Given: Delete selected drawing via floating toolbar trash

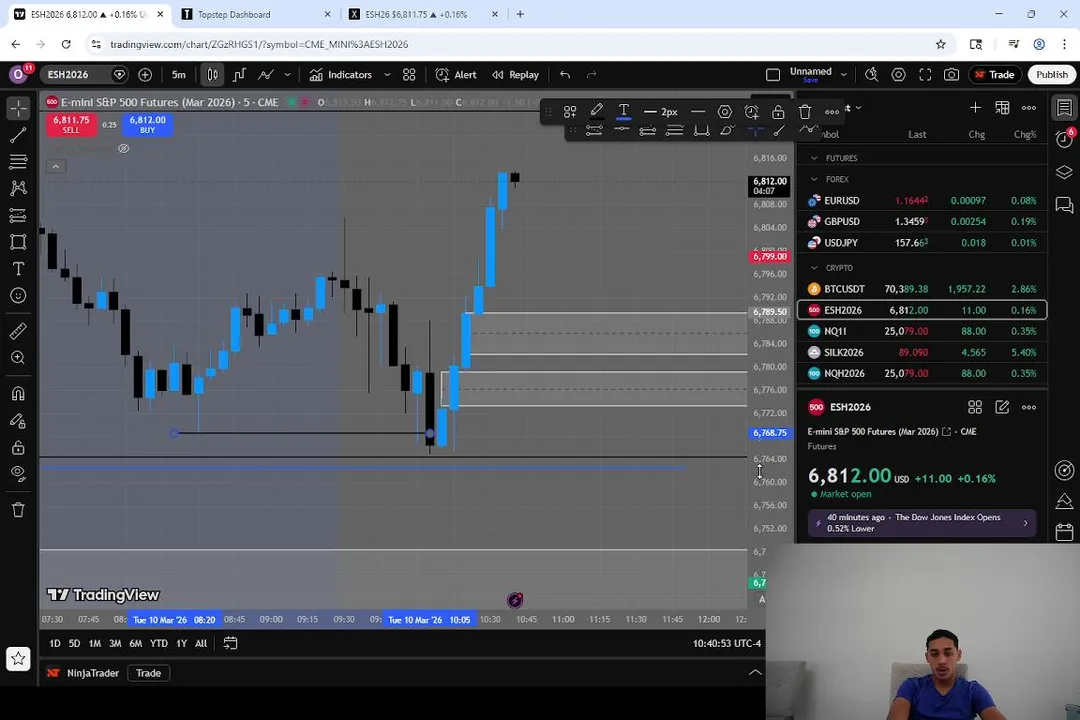Looking at the screenshot, I should [x=804, y=112].
